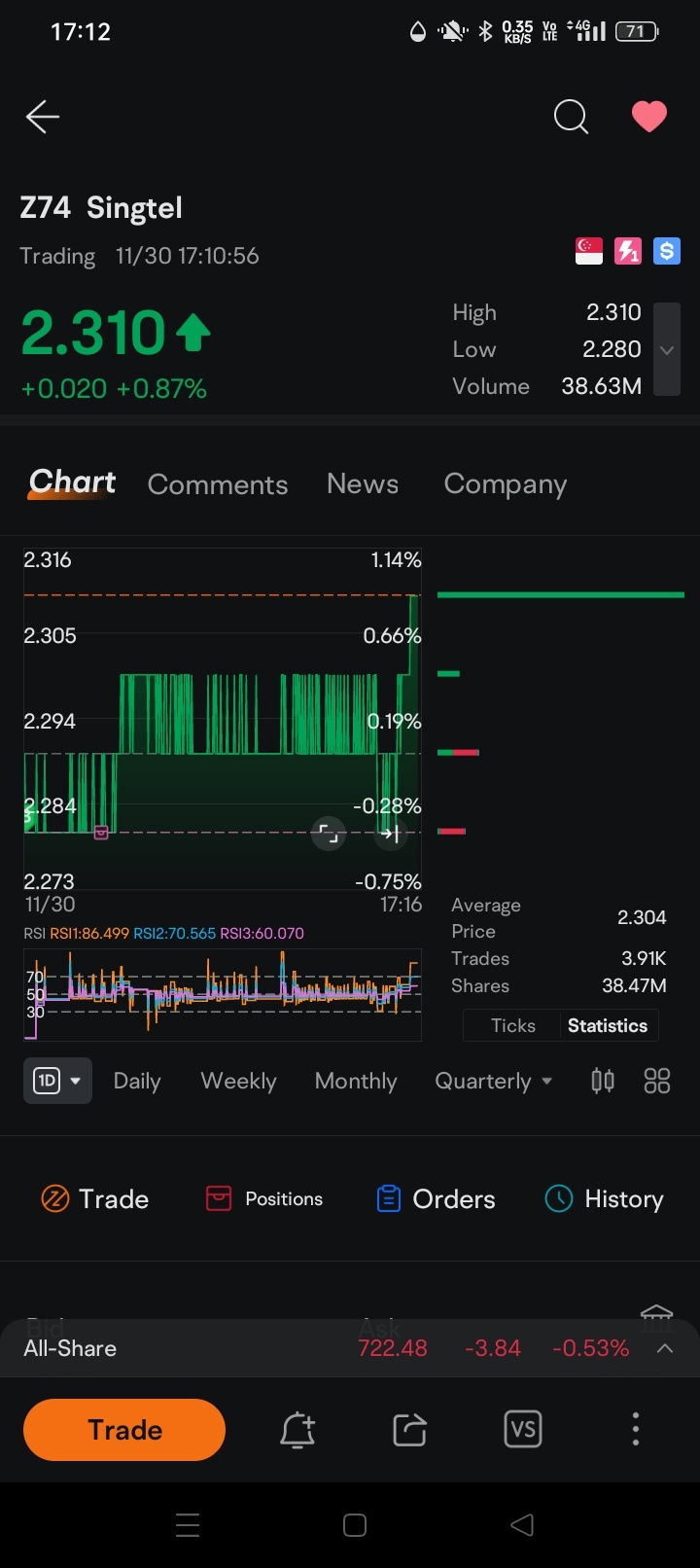The image size is (700, 1568).
Task: Open the 1D timeframe dropdown
Action: (x=57, y=1081)
